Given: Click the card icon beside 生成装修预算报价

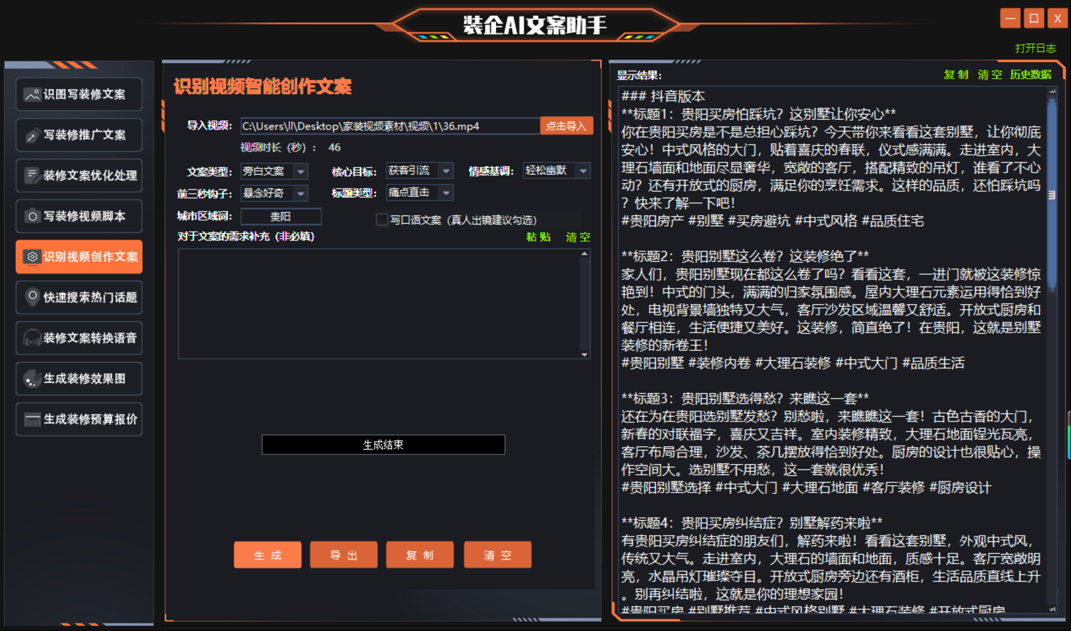Looking at the screenshot, I should [31, 419].
